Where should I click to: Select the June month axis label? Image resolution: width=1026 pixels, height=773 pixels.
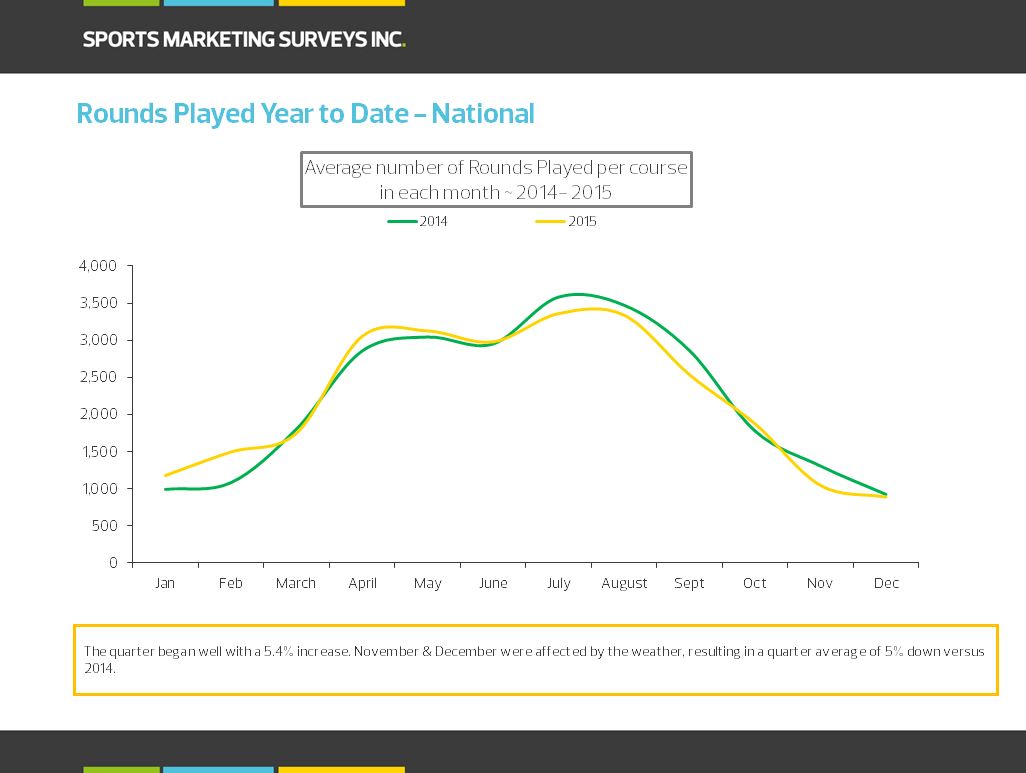point(493,583)
